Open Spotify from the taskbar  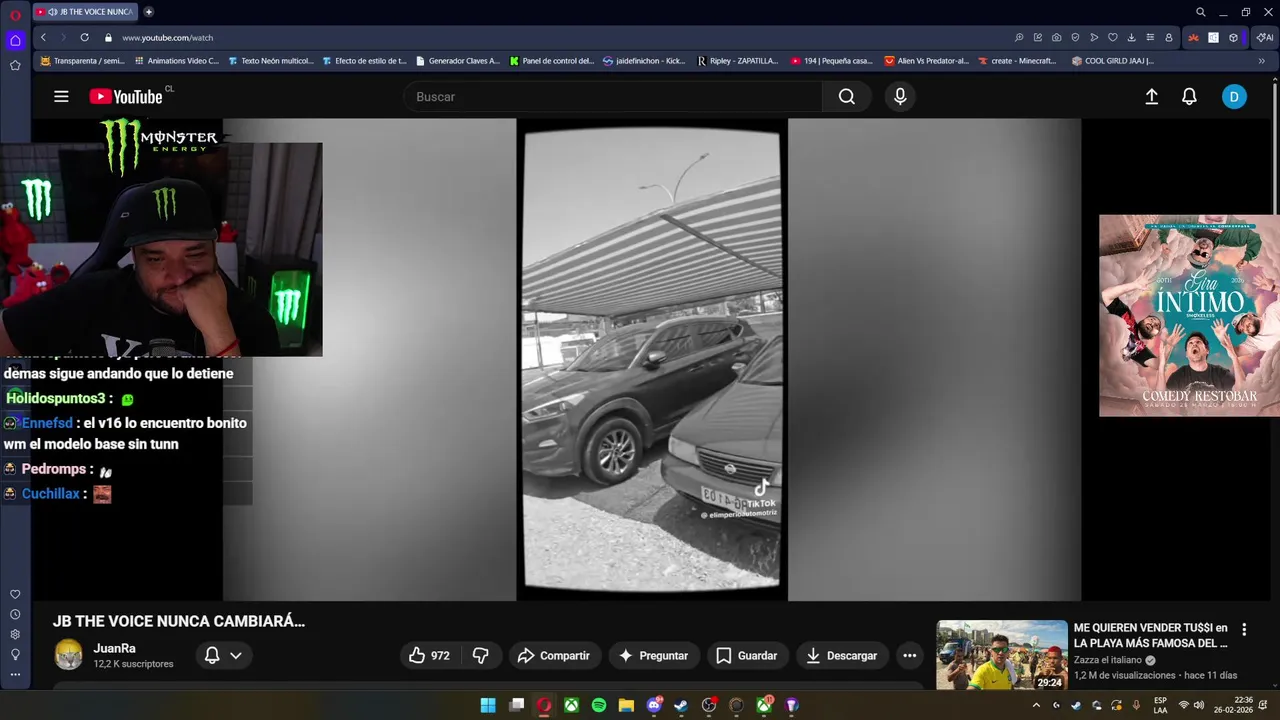(x=599, y=705)
